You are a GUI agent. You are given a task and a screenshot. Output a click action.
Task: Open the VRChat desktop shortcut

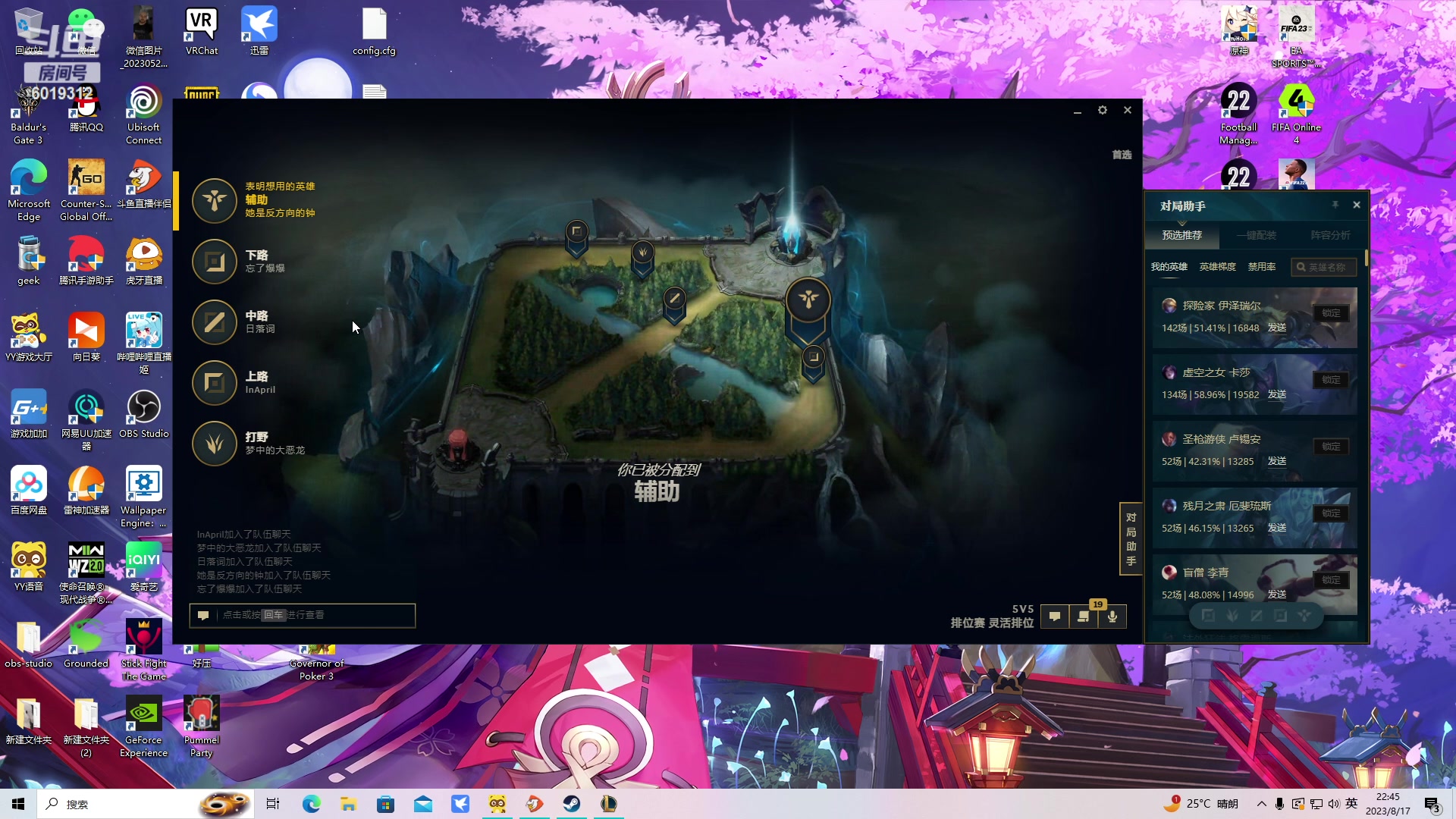202,31
